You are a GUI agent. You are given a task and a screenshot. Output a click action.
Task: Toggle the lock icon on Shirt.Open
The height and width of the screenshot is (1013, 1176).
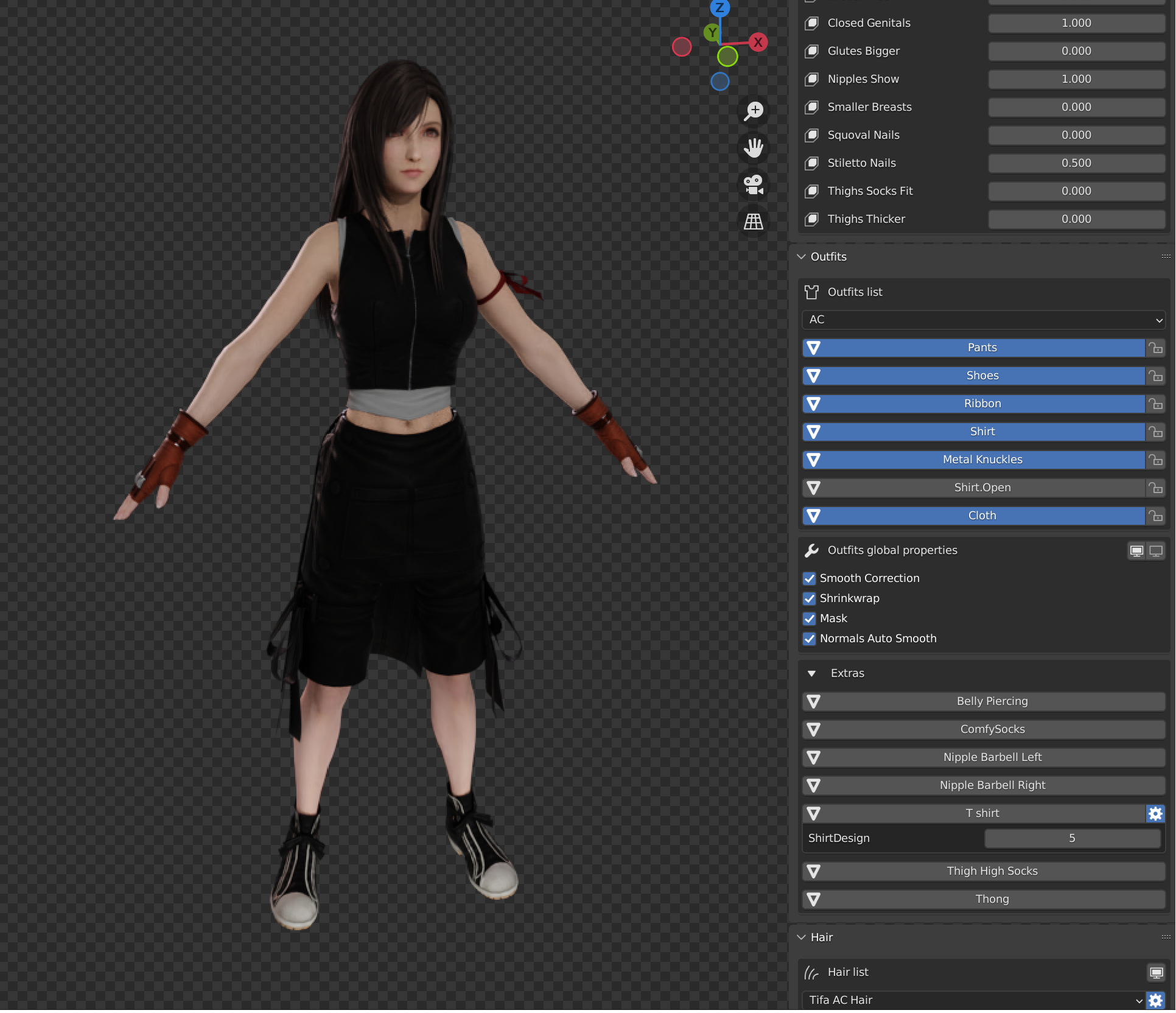(1155, 488)
